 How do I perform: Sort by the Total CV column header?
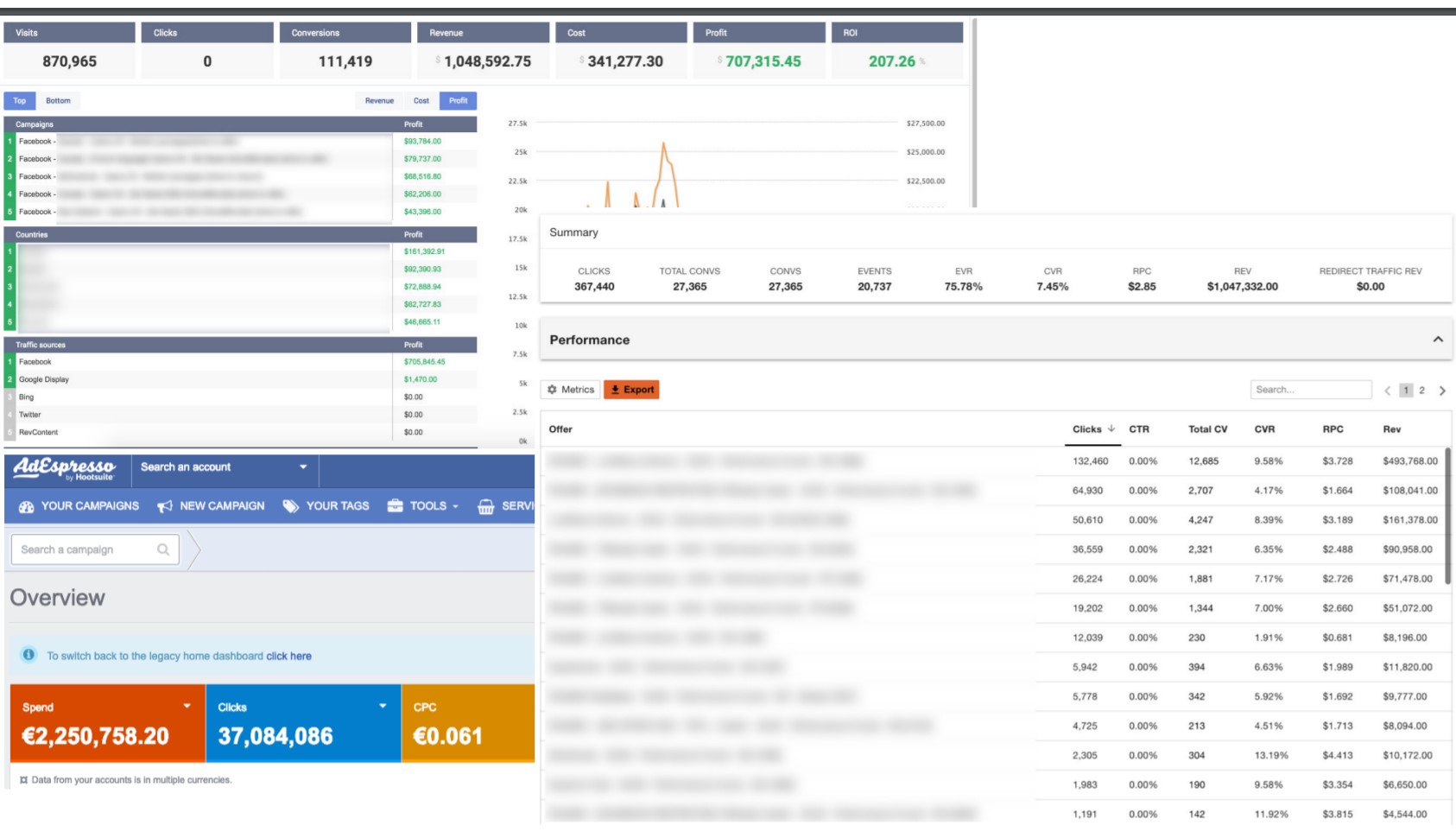pyautogui.click(x=1207, y=429)
